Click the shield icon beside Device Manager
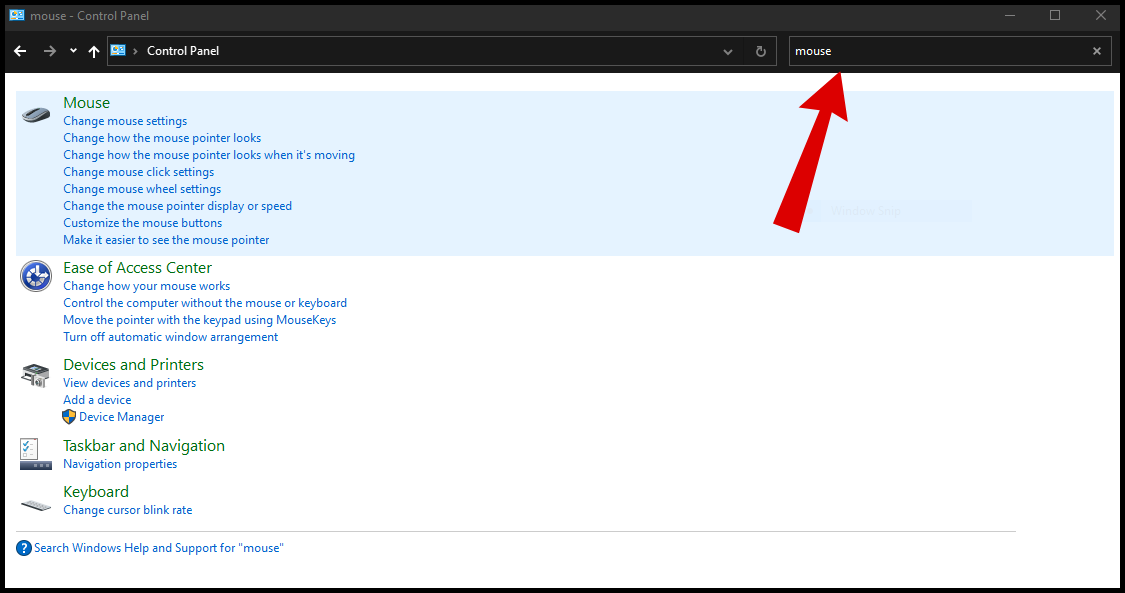1125x593 pixels. (x=69, y=417)
